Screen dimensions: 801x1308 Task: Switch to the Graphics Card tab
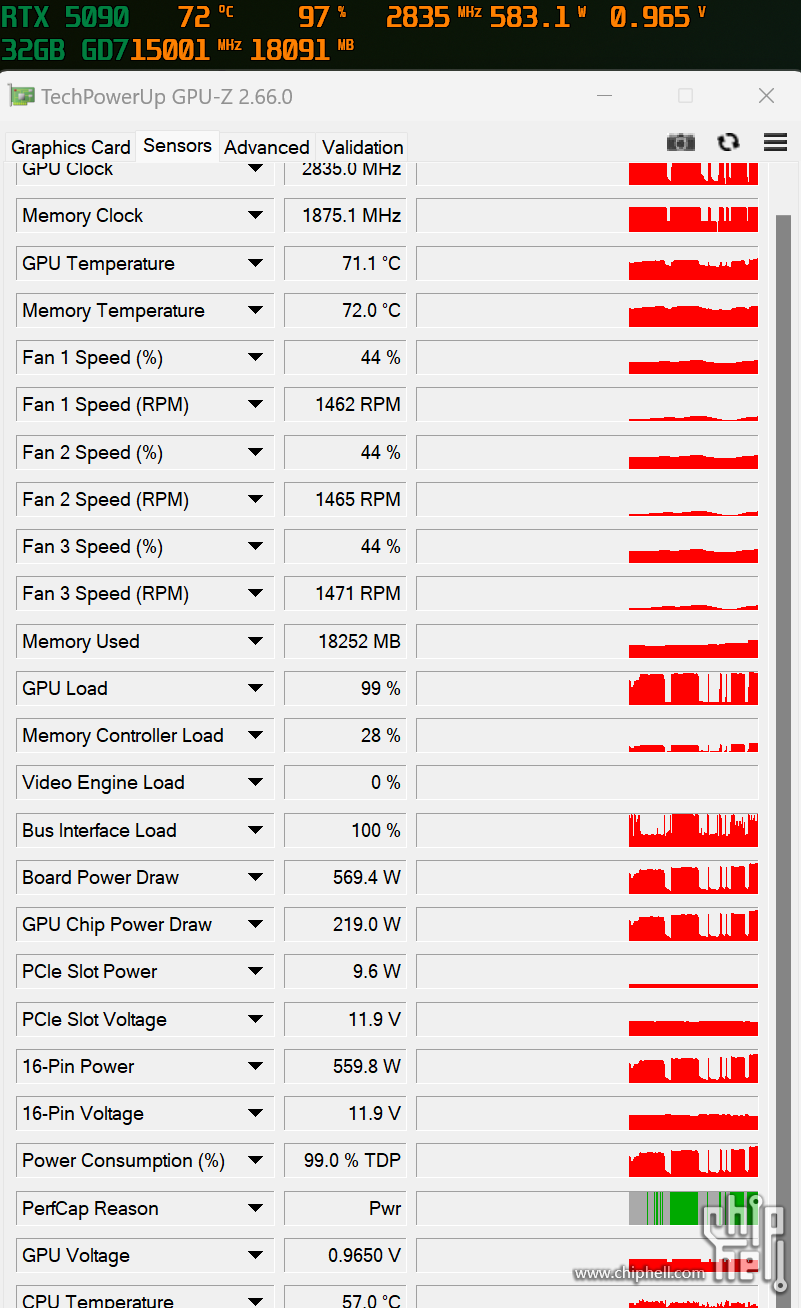tap(70, 147)
